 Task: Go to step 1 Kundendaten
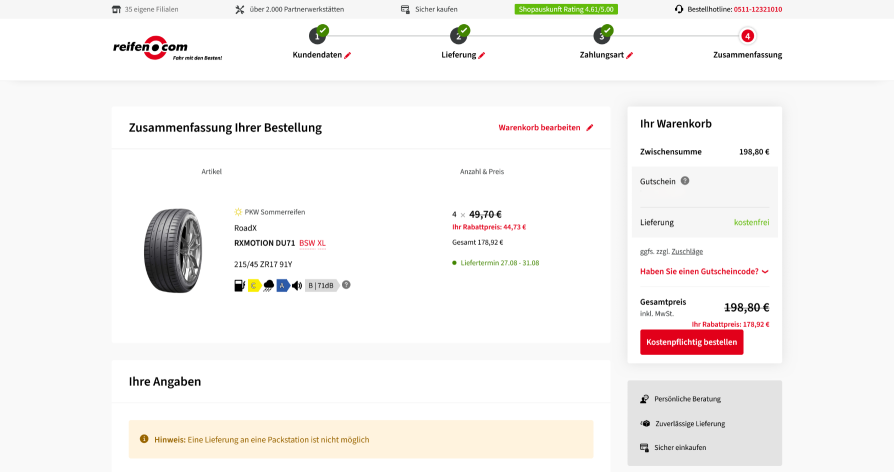(318, 36)
